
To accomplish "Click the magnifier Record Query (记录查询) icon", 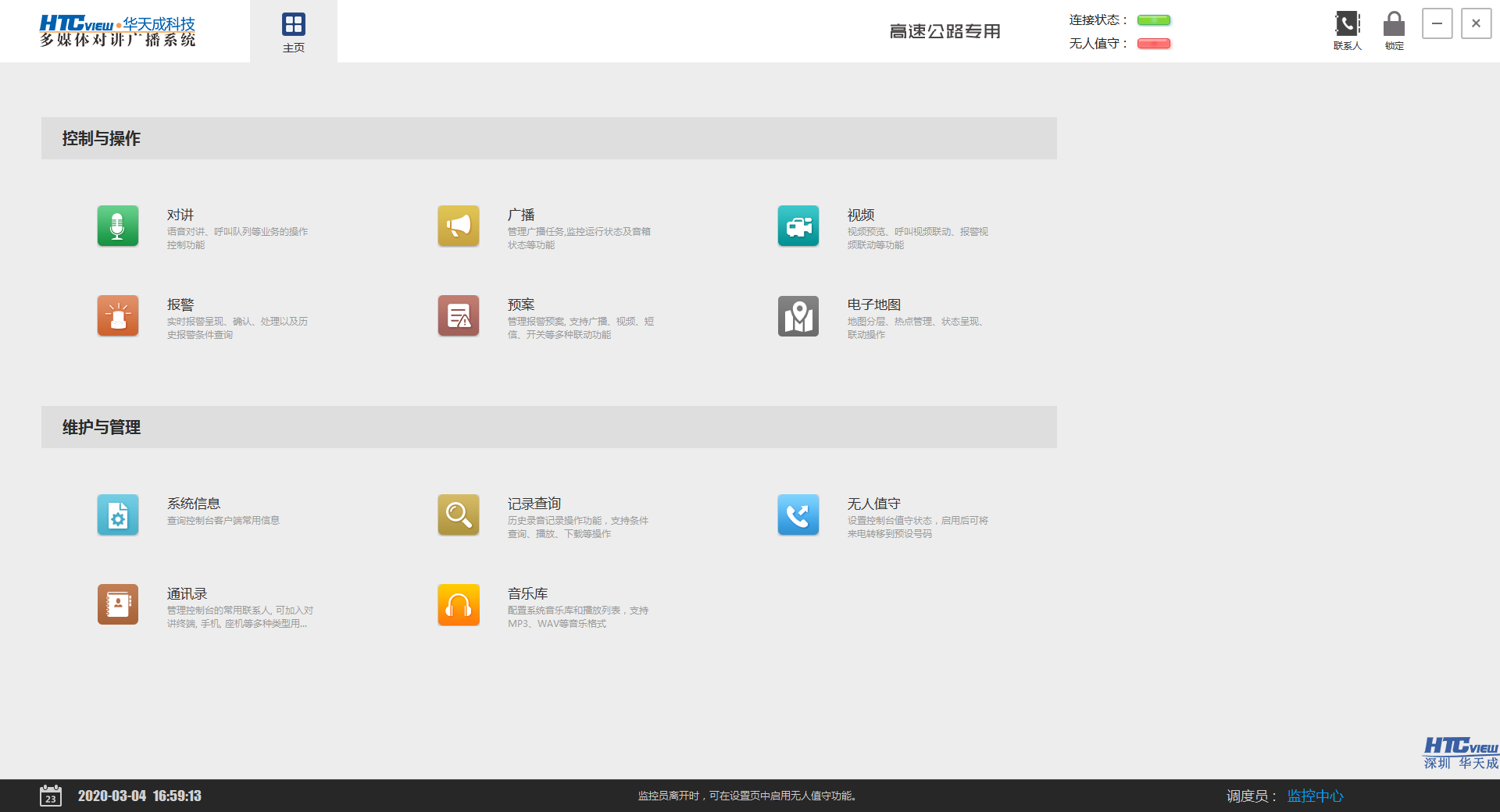I will tap(459, 515).
